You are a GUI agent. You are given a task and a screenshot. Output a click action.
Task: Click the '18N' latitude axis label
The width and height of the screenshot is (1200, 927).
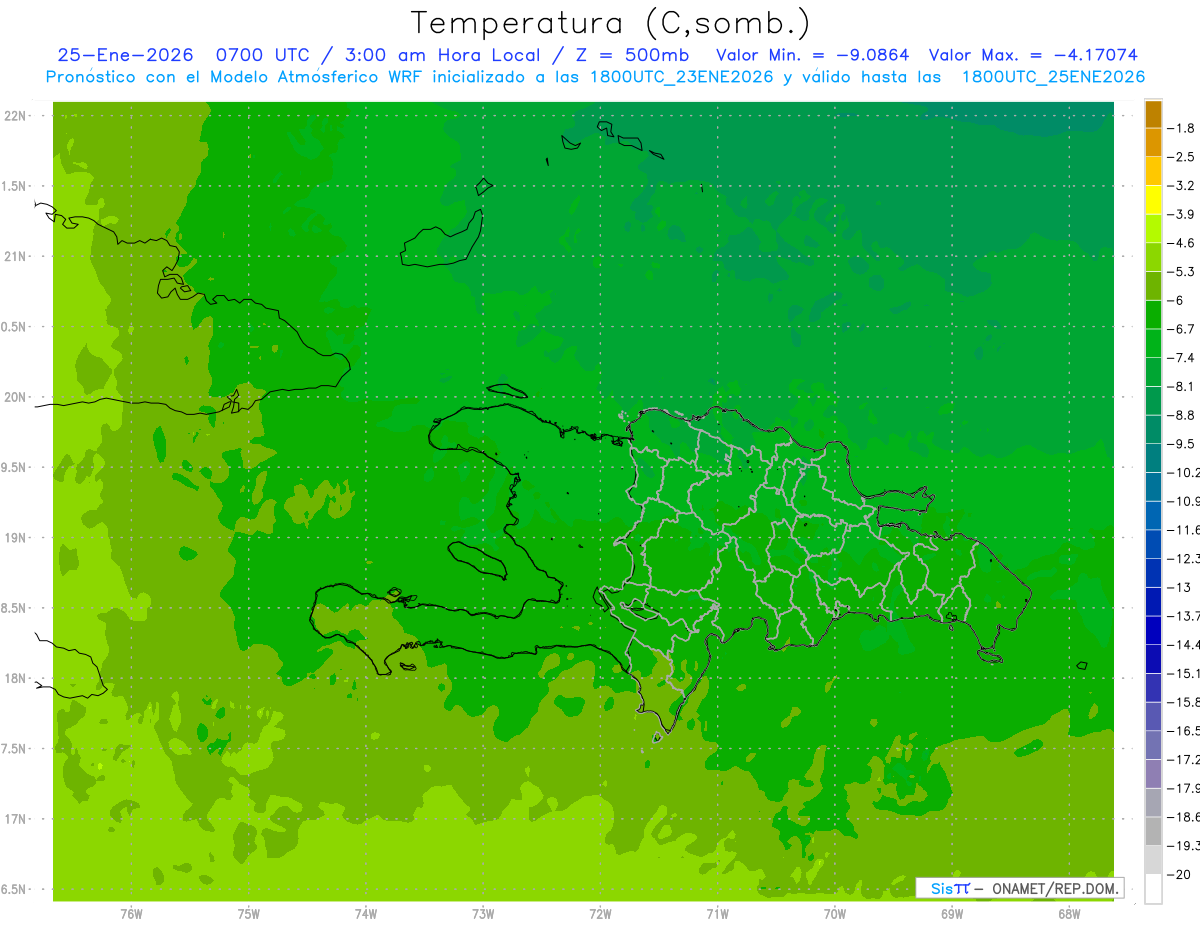14,679
